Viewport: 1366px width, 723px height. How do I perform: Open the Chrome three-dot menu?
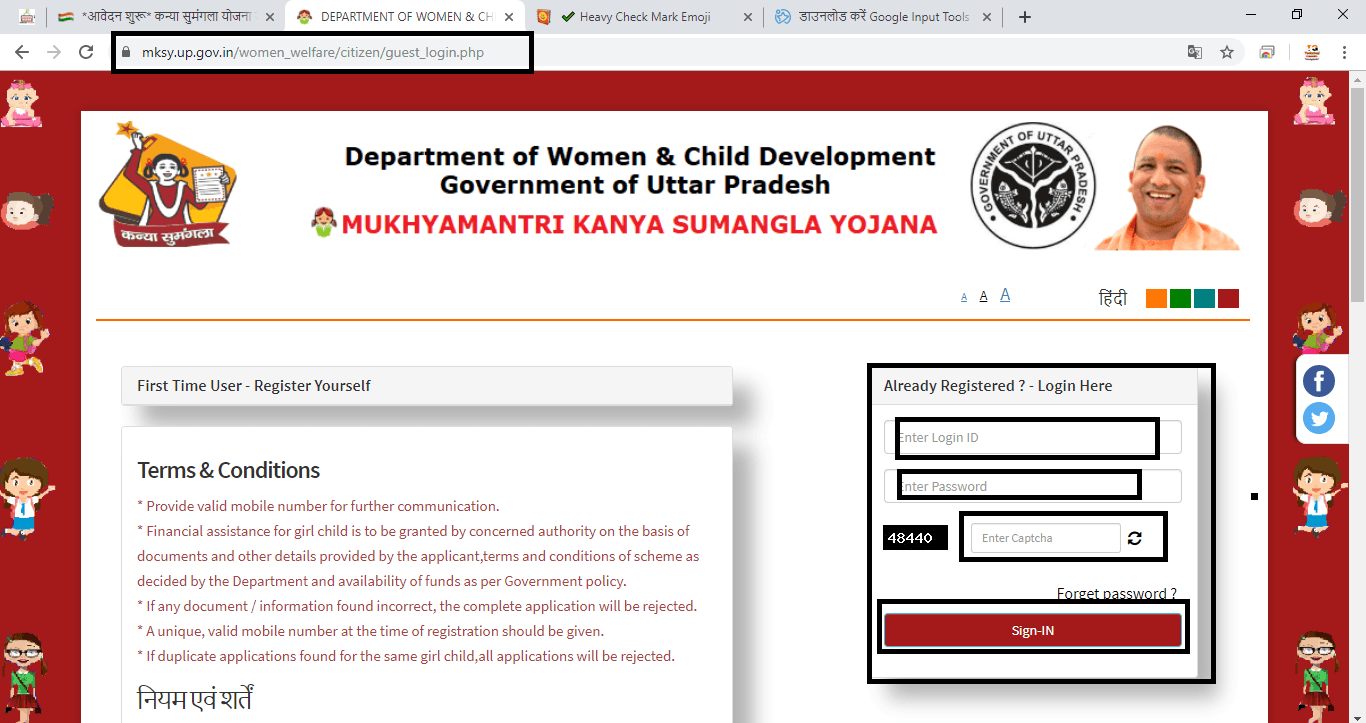(1345, 52)
